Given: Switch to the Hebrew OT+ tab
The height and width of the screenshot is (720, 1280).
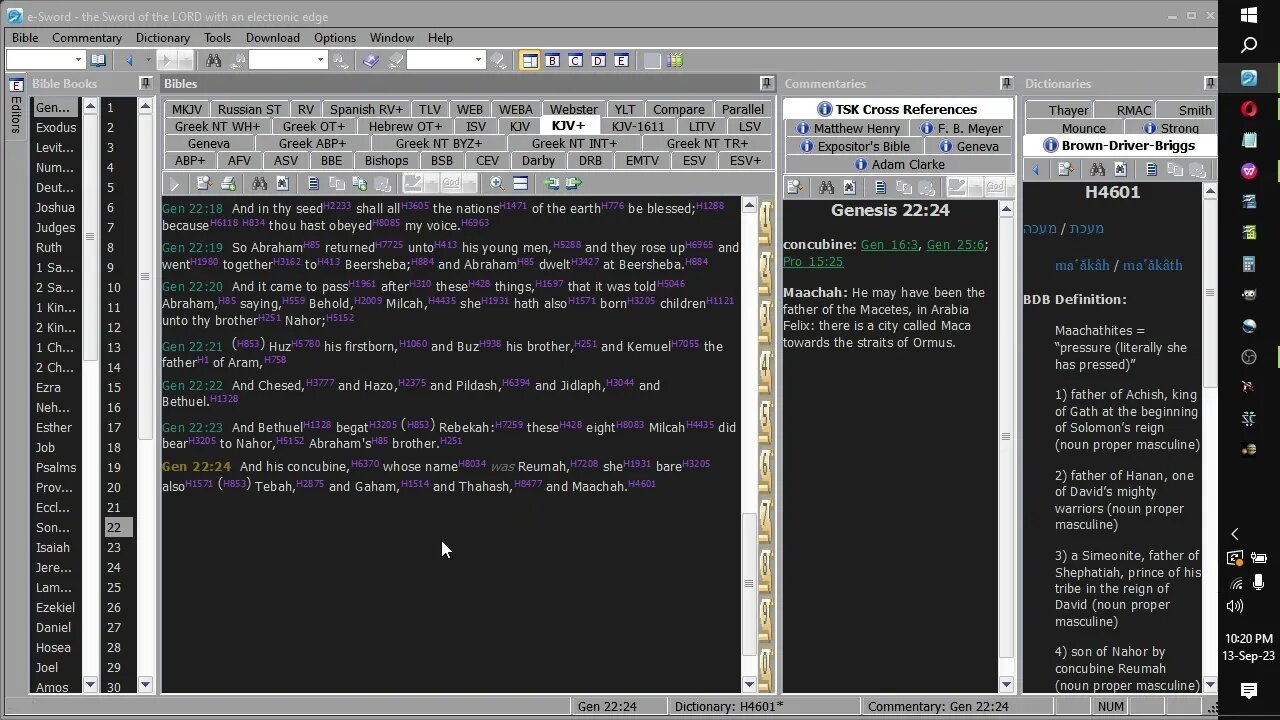Looking at the screenshot, I should (x=405, y=126).
